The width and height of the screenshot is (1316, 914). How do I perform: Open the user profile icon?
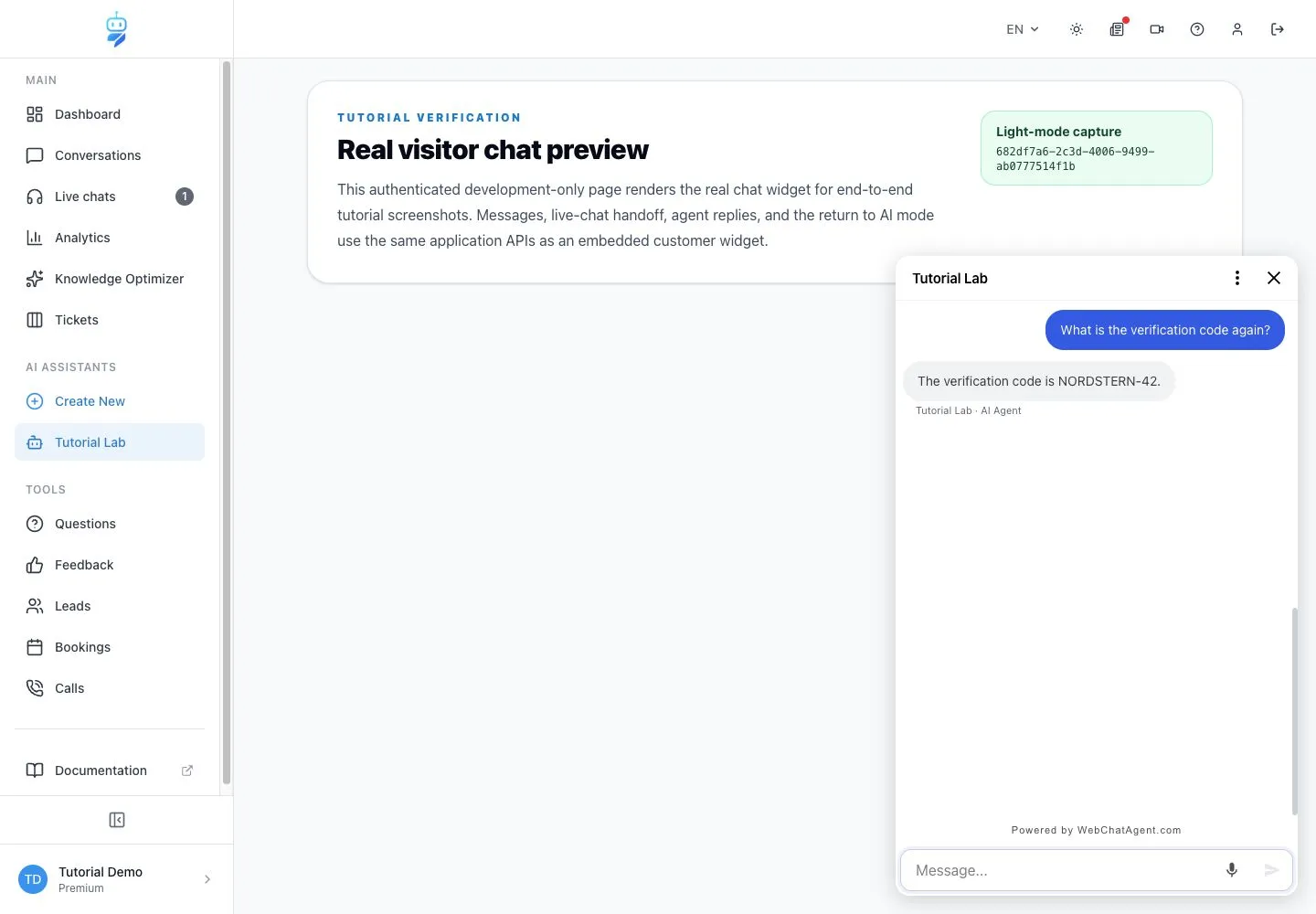click(x=1237, y=29)
